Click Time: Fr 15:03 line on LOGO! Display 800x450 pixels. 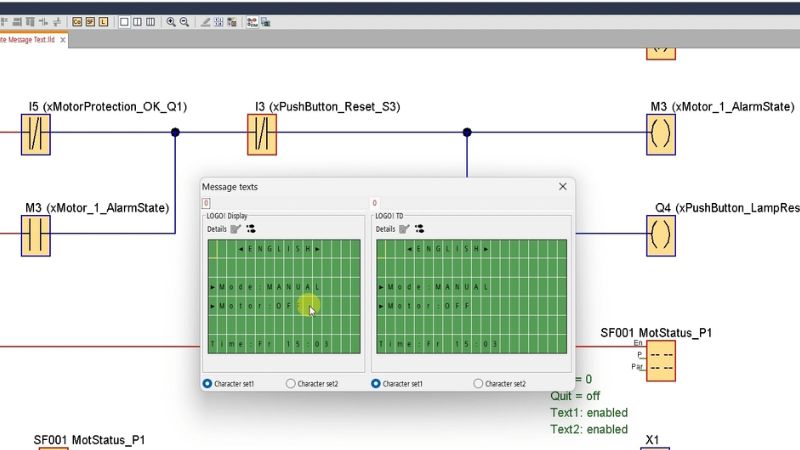[269, 344]
